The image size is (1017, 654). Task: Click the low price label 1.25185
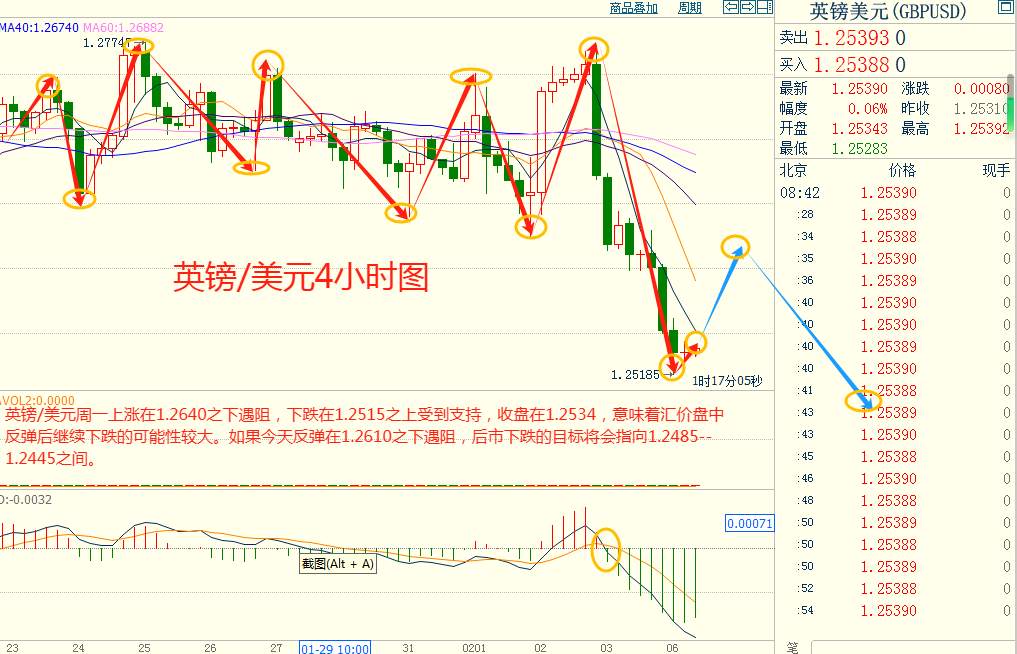(x=635, y=374)
